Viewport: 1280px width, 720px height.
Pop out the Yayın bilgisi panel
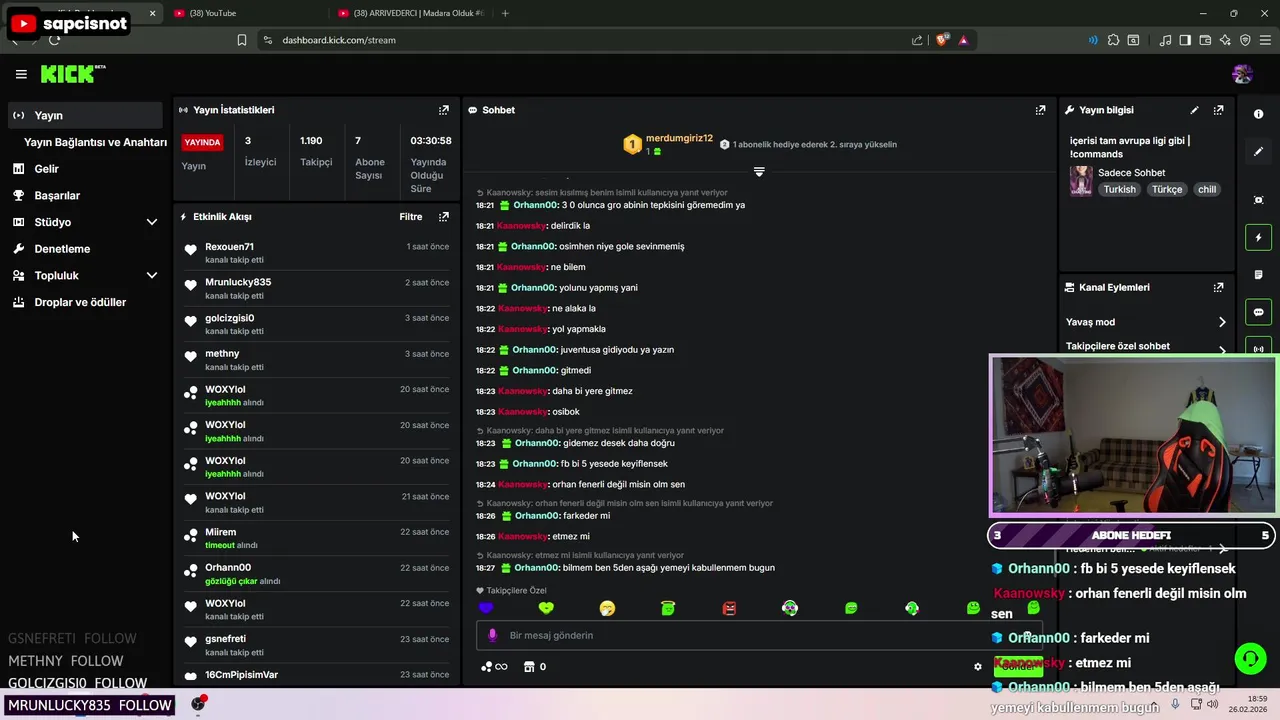click(1218, 110)
